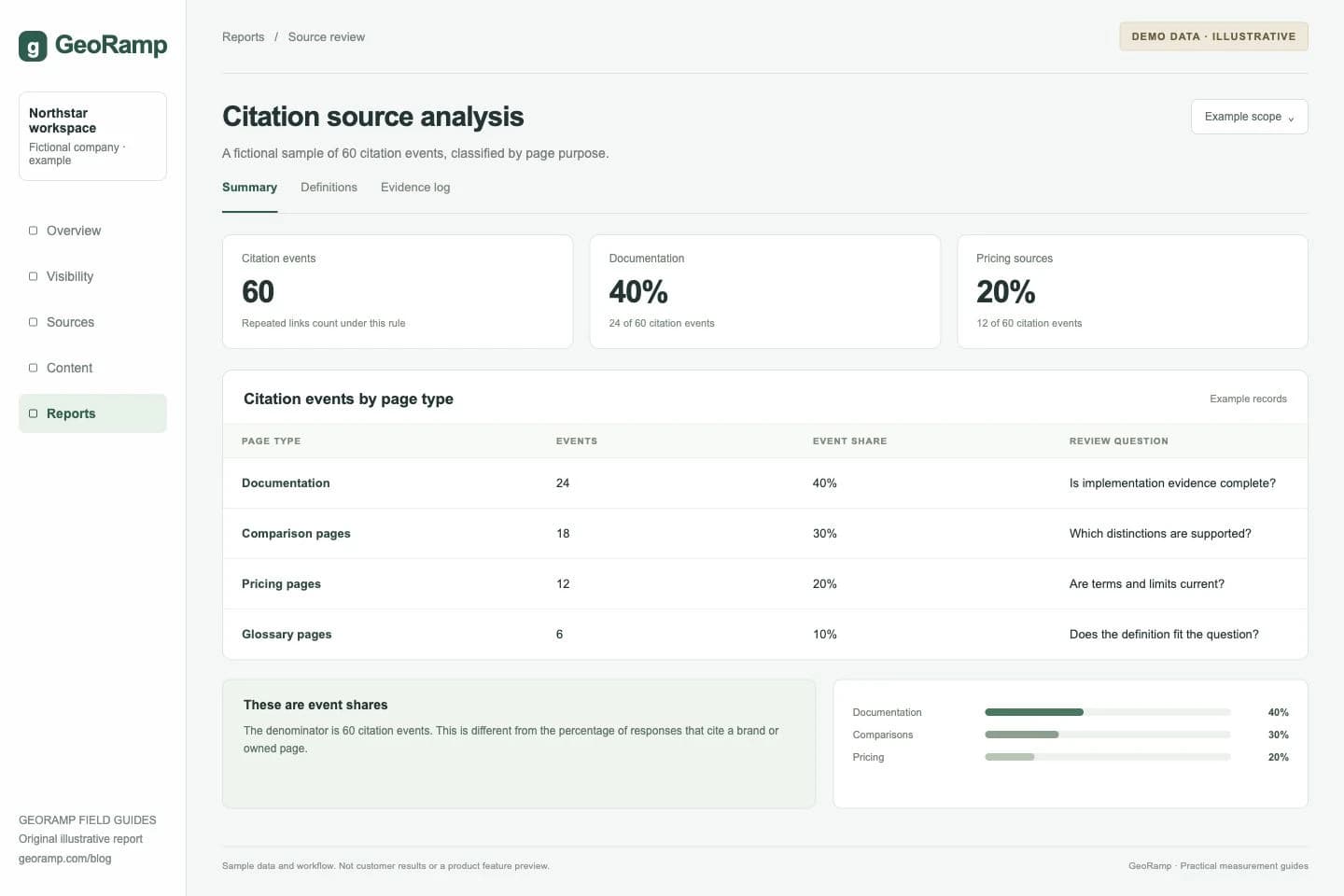Image resolution: width=1344 pixels, height=896 pixels.
Task: Click the Example records label
Action: [x=1248, y=399]
